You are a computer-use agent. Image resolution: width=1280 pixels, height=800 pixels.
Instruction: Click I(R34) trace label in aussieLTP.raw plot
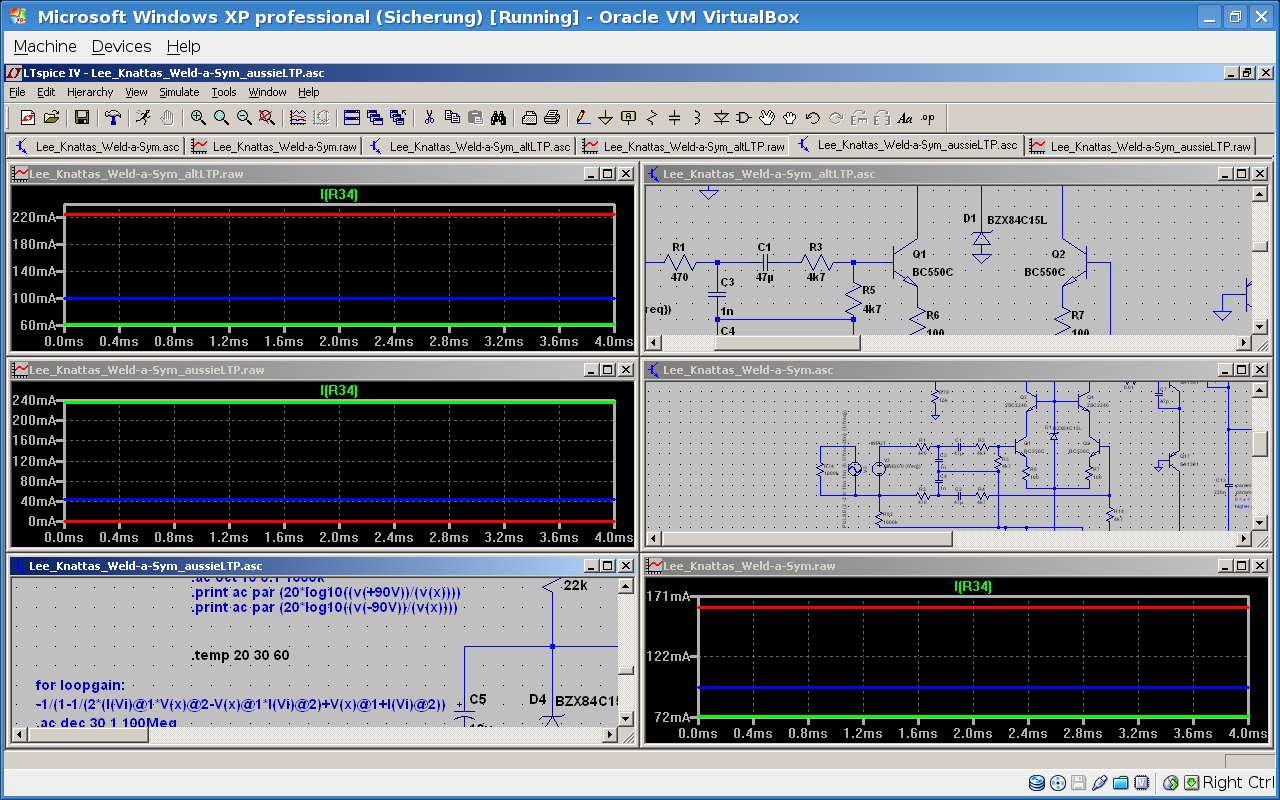(x=339, y=390)
